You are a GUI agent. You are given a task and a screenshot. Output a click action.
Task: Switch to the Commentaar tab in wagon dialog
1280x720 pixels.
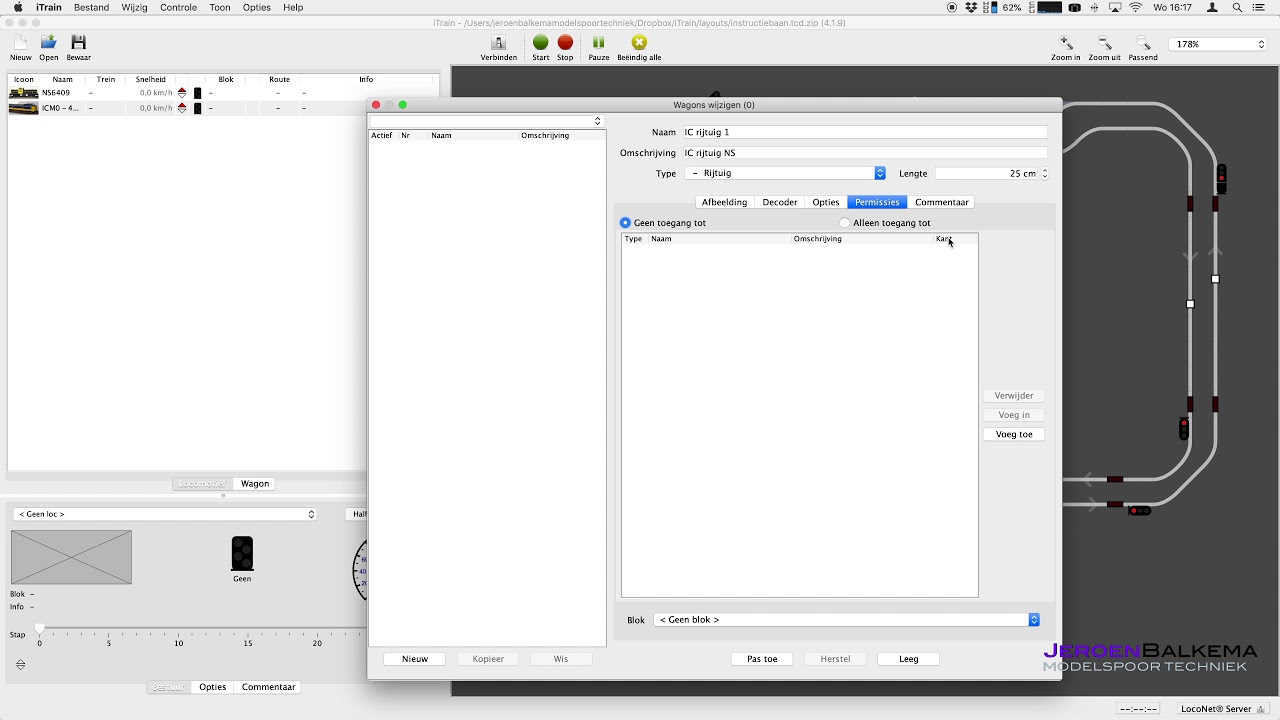point(942,202)
